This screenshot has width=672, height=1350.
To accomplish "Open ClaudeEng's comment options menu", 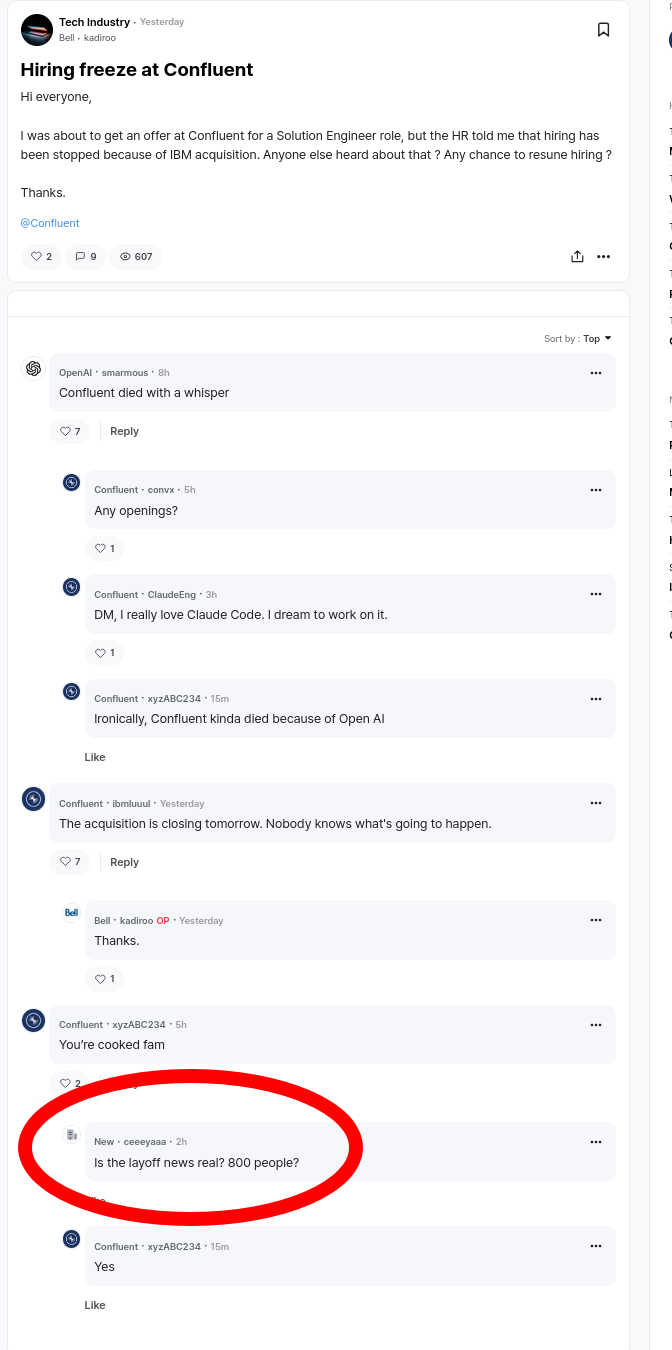I will (596, 593).
